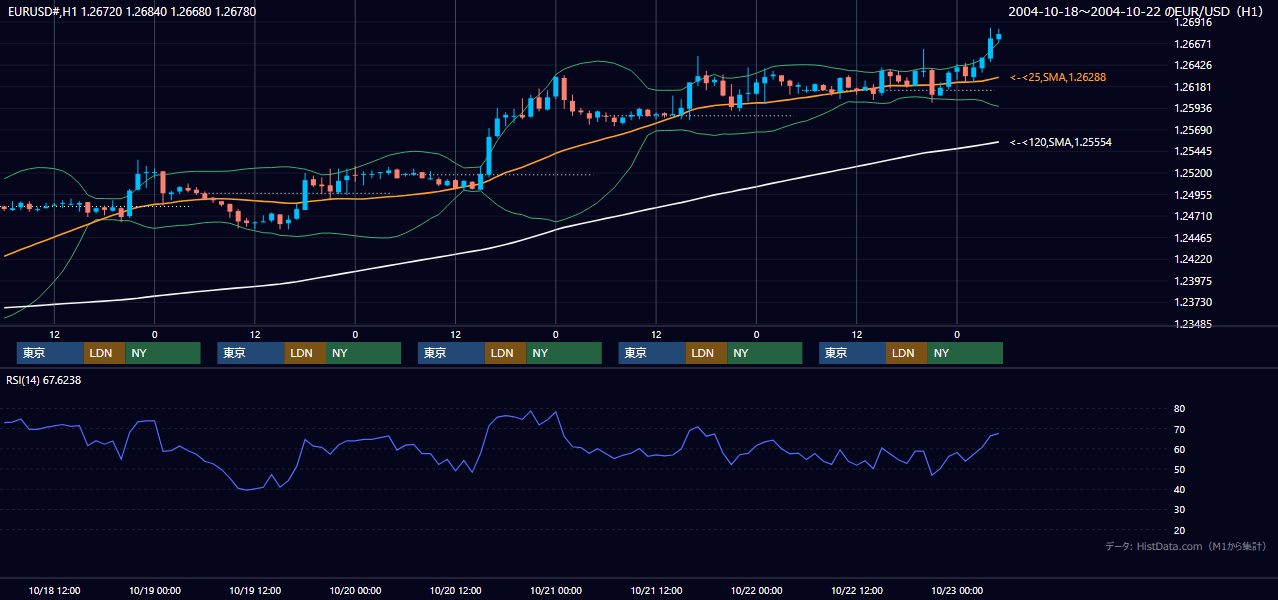Click the RSI(14) 67.6238 indicator label
Image resolution: width=1278 pixels, height=600 pixels.
[x=44, y=380]
